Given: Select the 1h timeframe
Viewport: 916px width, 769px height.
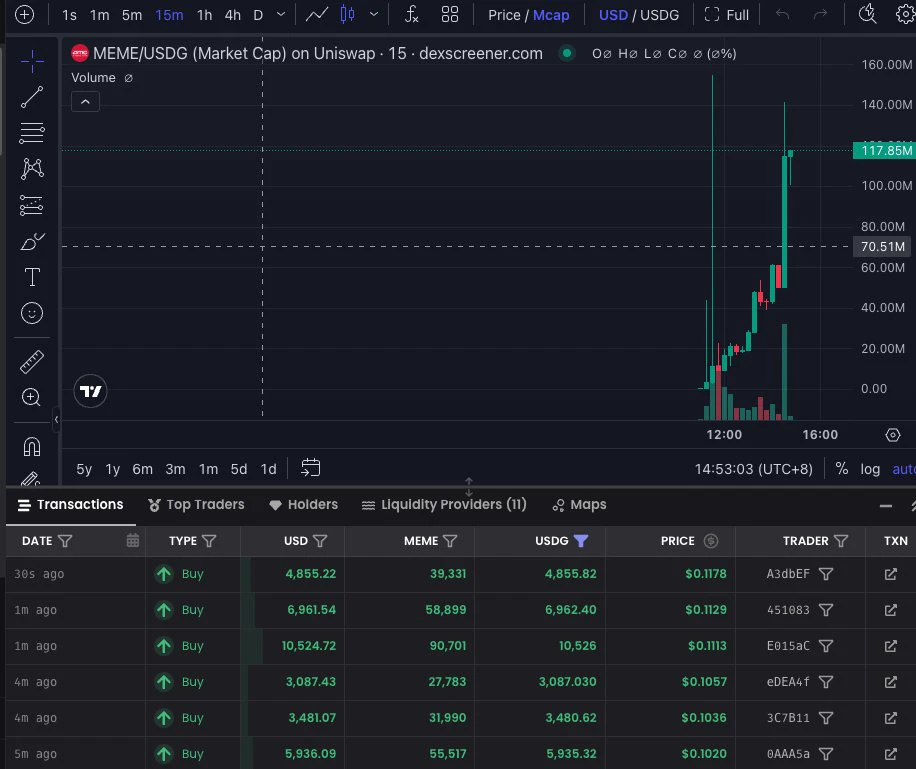Looking at the screenshot, I should click(204, 15).
